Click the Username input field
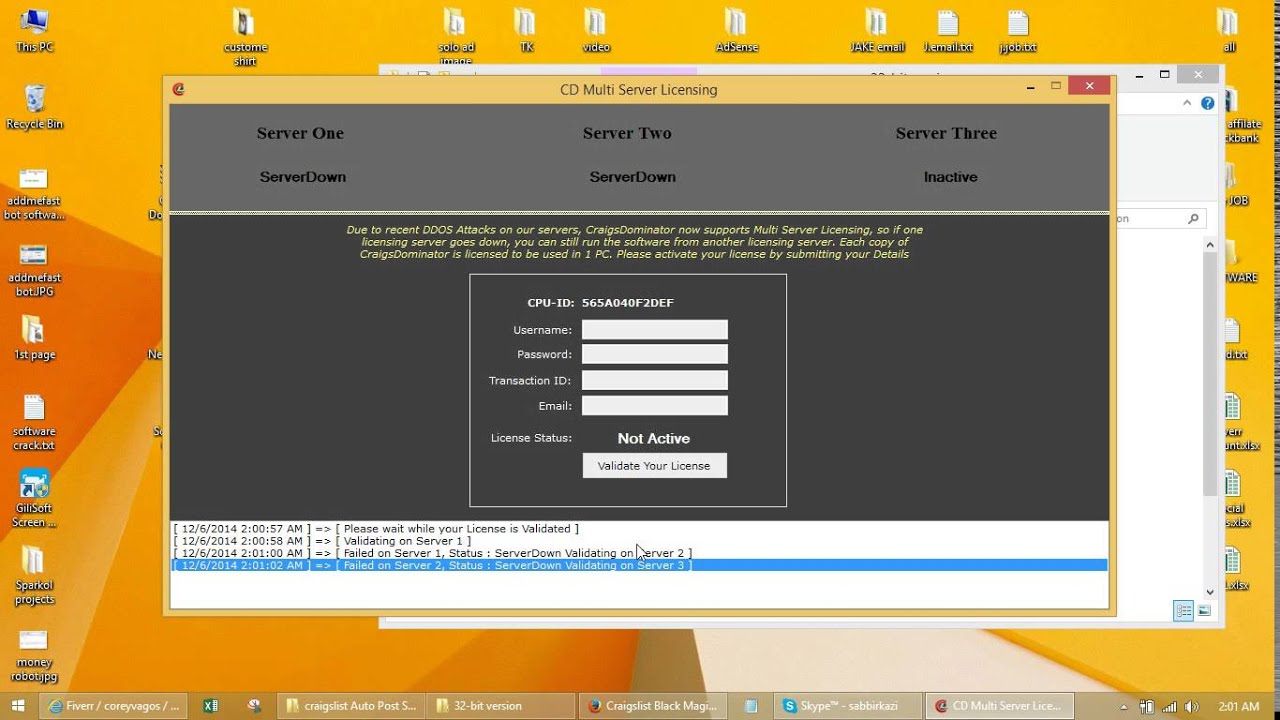The width and height of the screenshot is (1280, 720). (x=654, y=330)
